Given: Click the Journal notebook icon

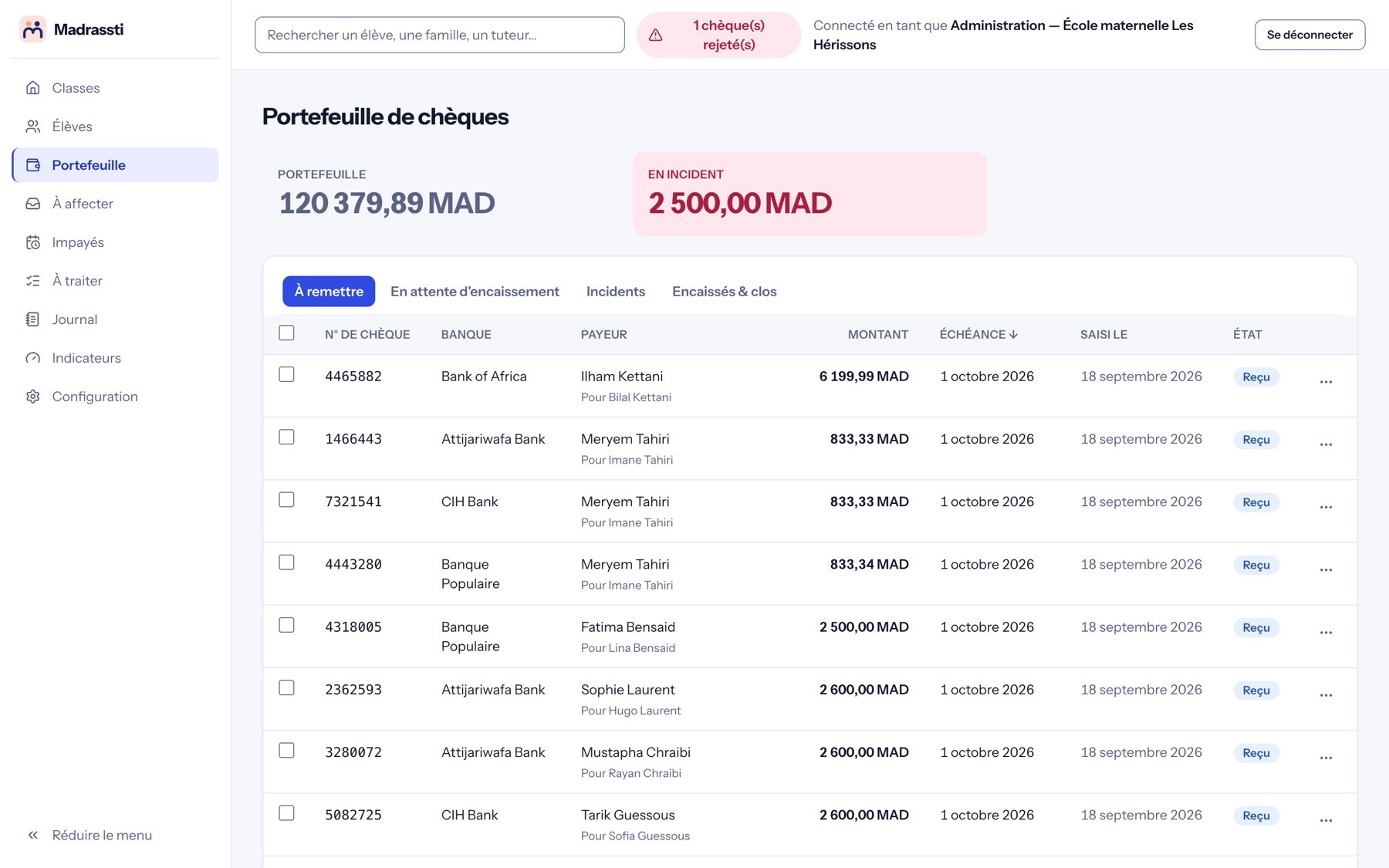Looking at the screenshot, I should (32, 319).
